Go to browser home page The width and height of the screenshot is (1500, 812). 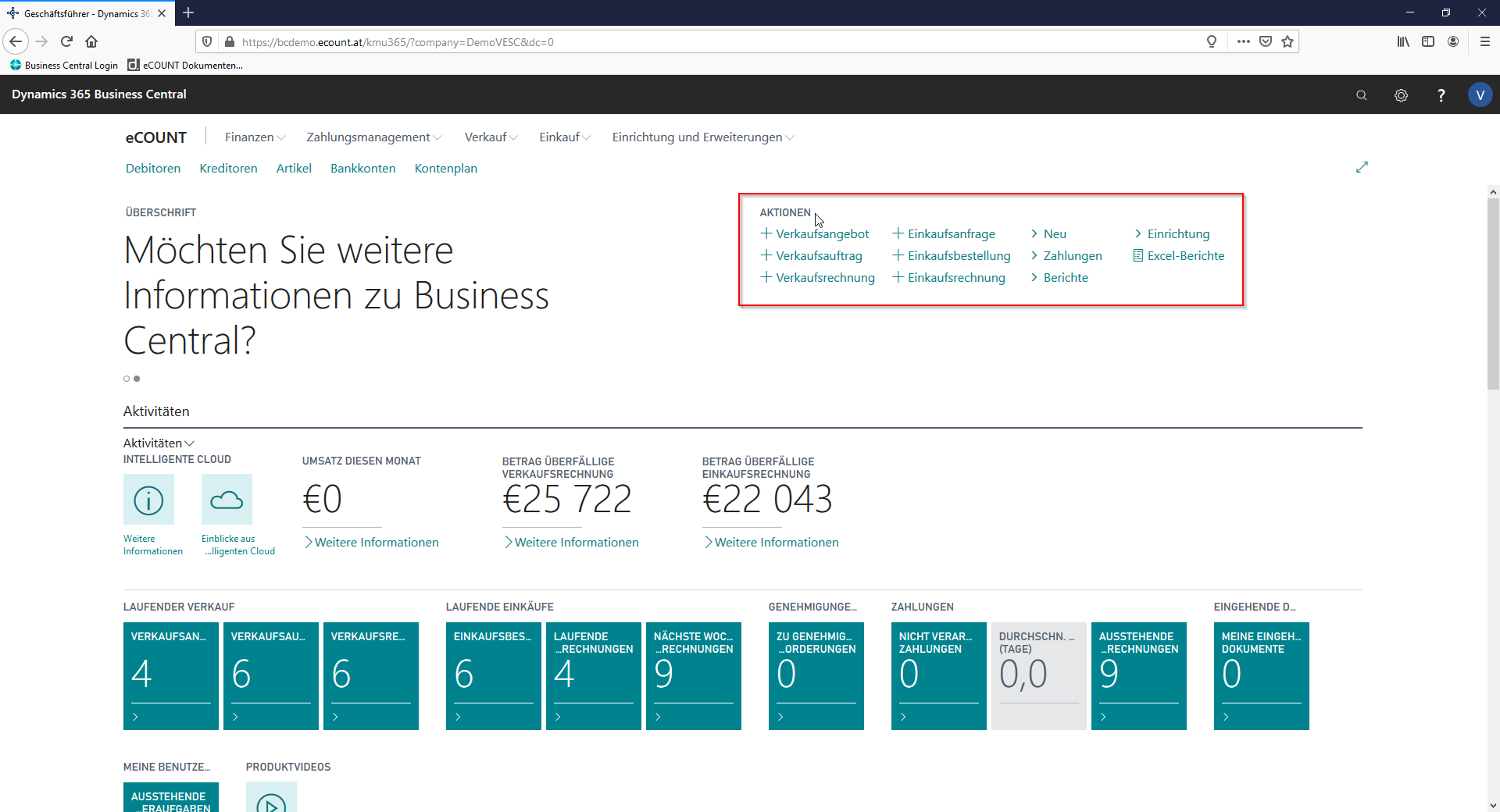coord(91,41)
